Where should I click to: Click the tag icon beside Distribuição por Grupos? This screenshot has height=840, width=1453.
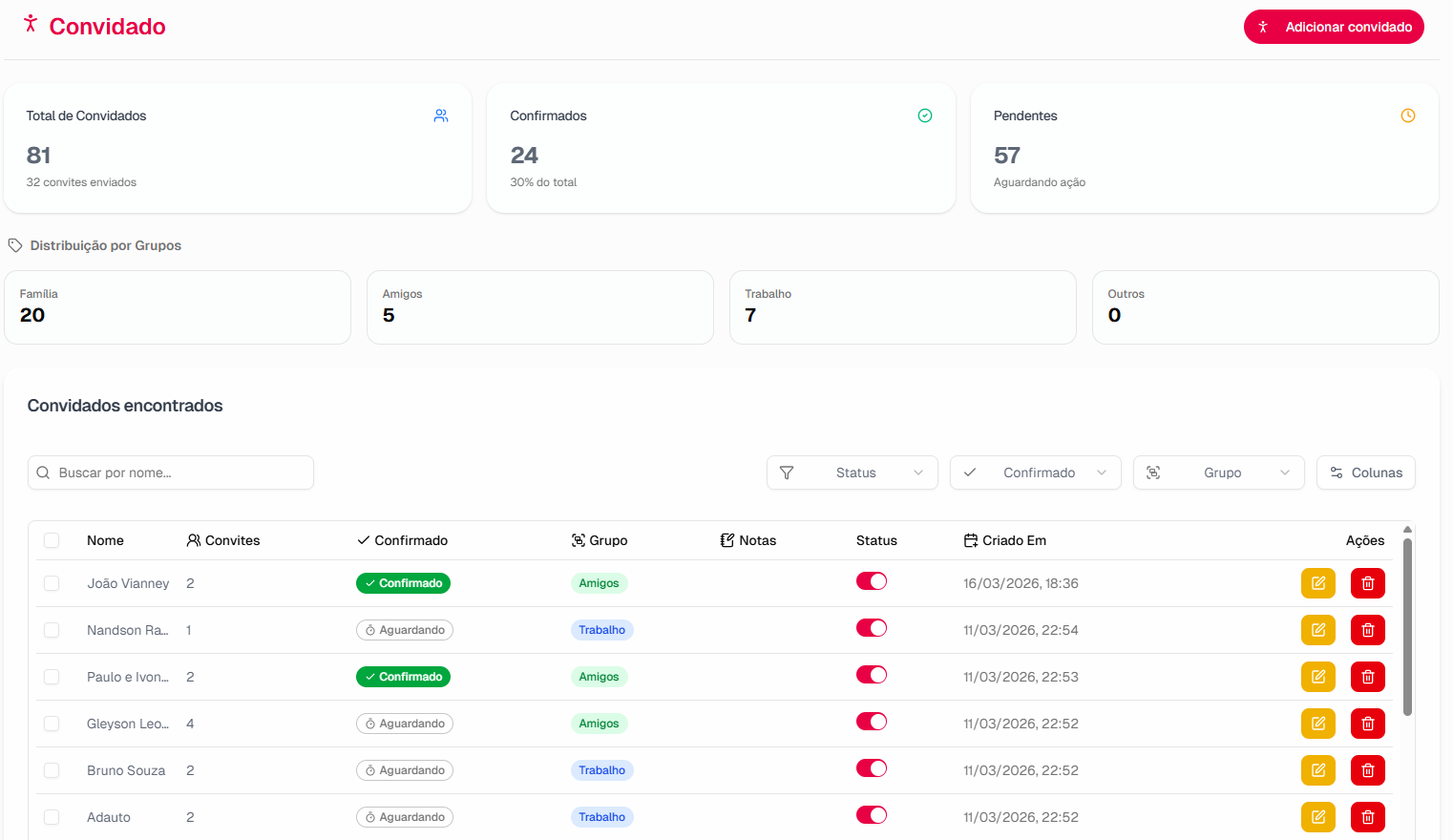click(x=15, y=245)
